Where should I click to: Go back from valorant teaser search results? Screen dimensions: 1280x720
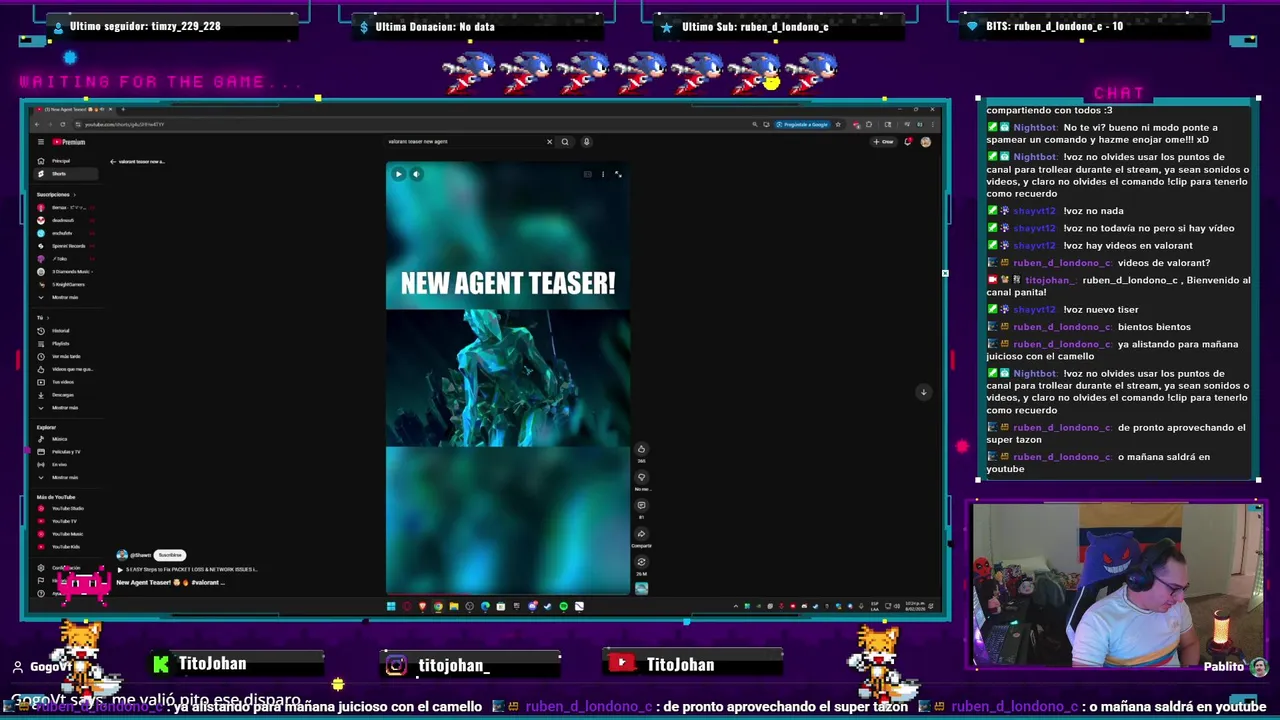pyautogui.click(x=113, y=161)
